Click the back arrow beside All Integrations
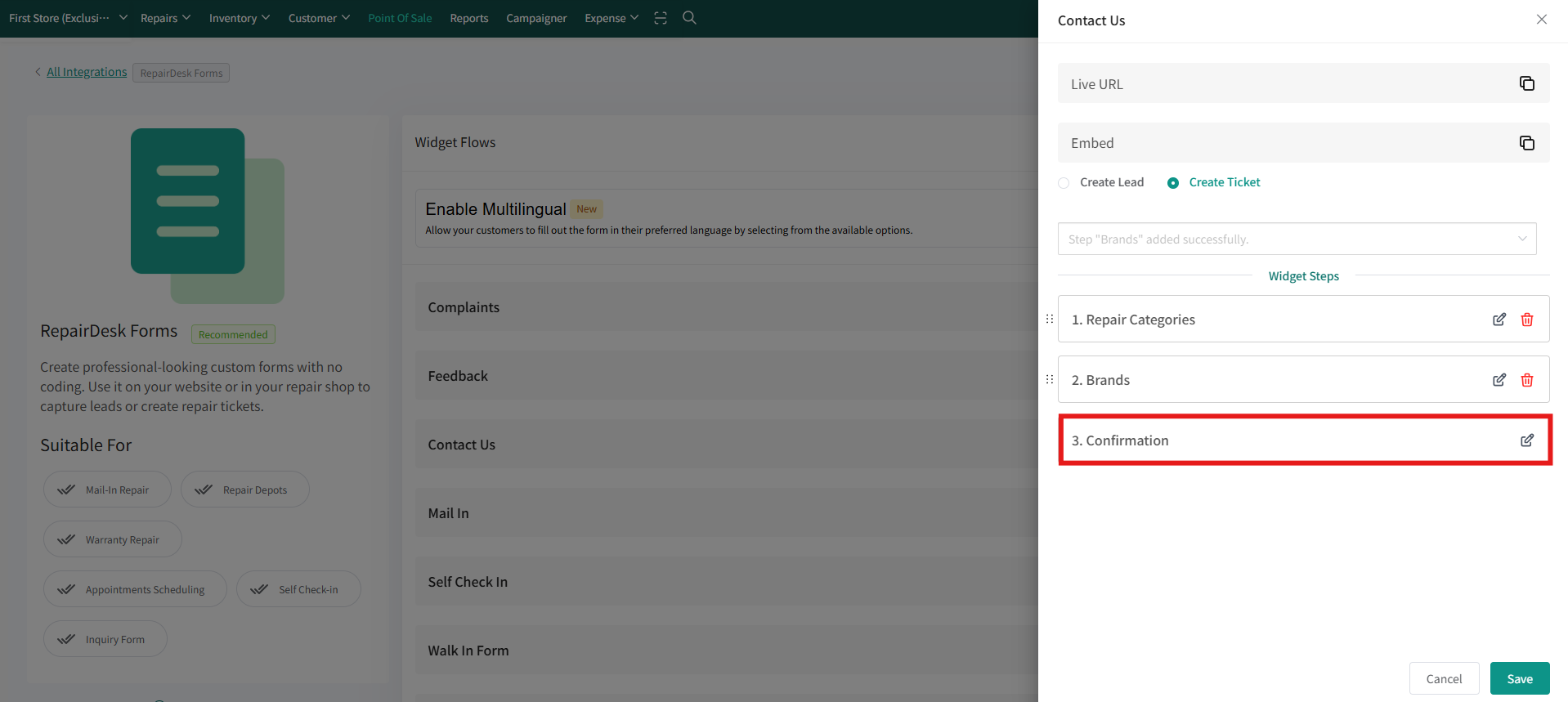1568x702 pixels. 38,72
